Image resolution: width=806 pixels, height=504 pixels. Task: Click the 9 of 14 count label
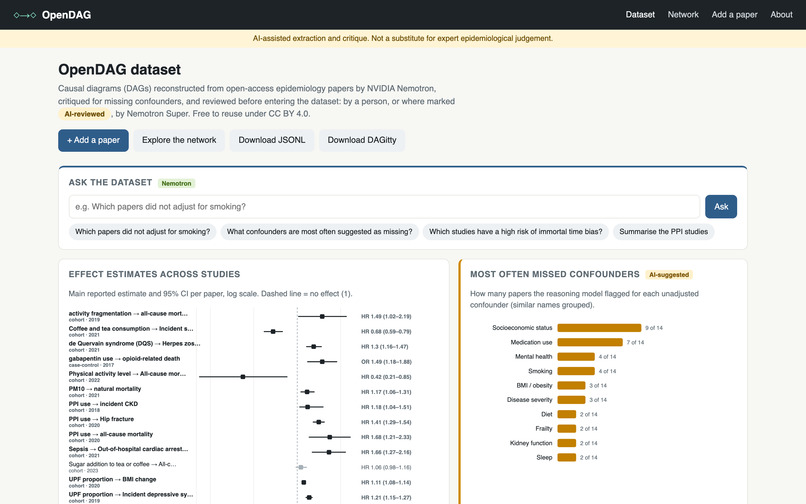point(654,328)
